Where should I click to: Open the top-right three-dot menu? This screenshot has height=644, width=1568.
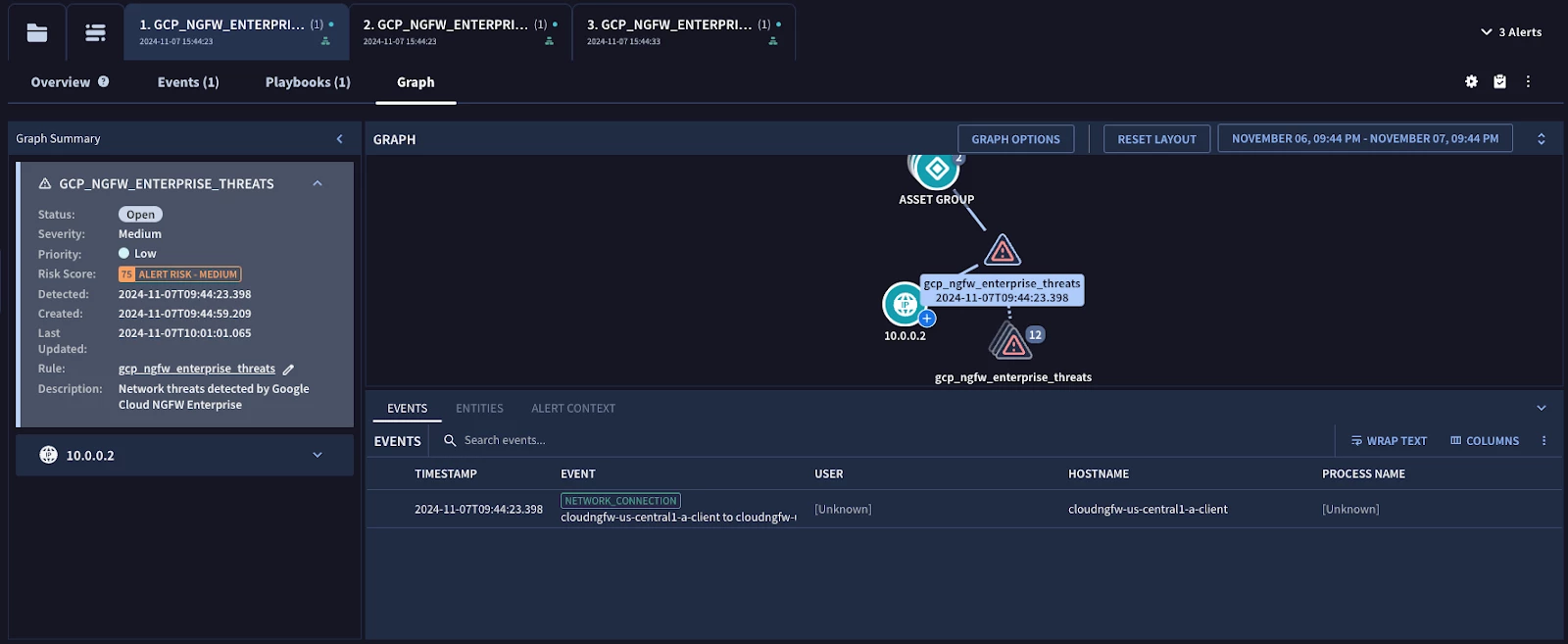tap(1528, 82)
